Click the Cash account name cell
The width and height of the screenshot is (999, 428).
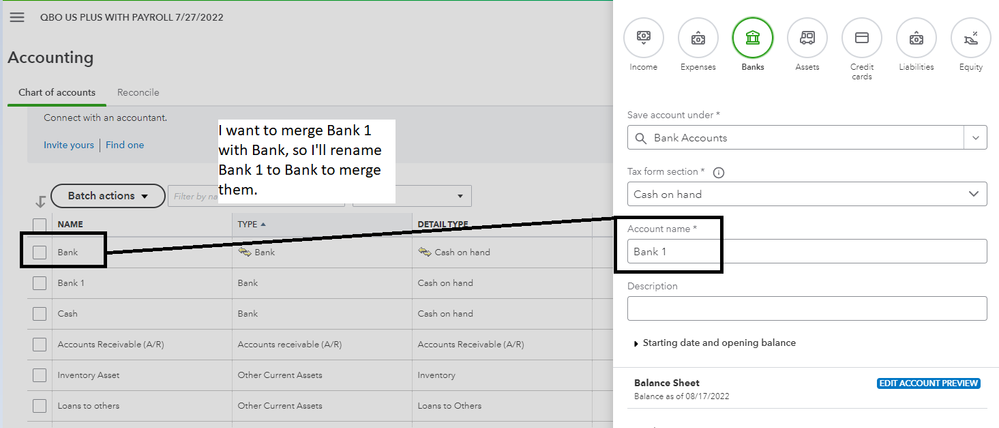click(x=68, y=314)
